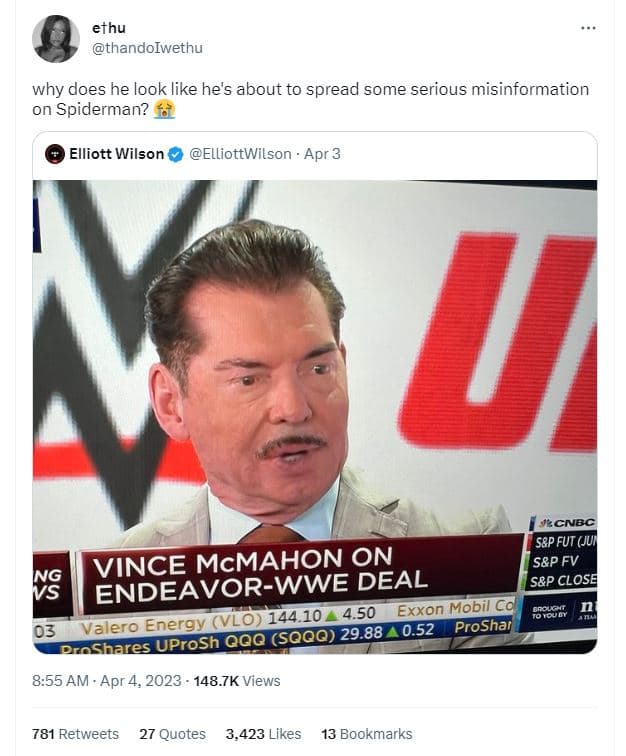
Task: Click the 13 Bookmarks count
Action: 366,734
